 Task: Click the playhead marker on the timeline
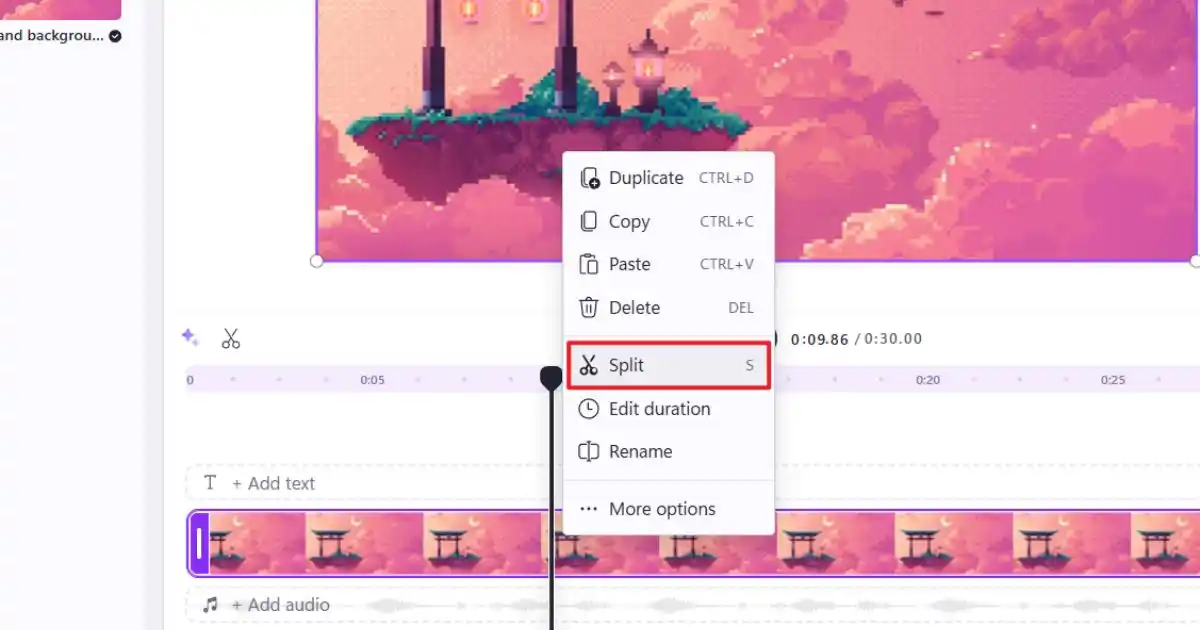(x=551, y=378)
